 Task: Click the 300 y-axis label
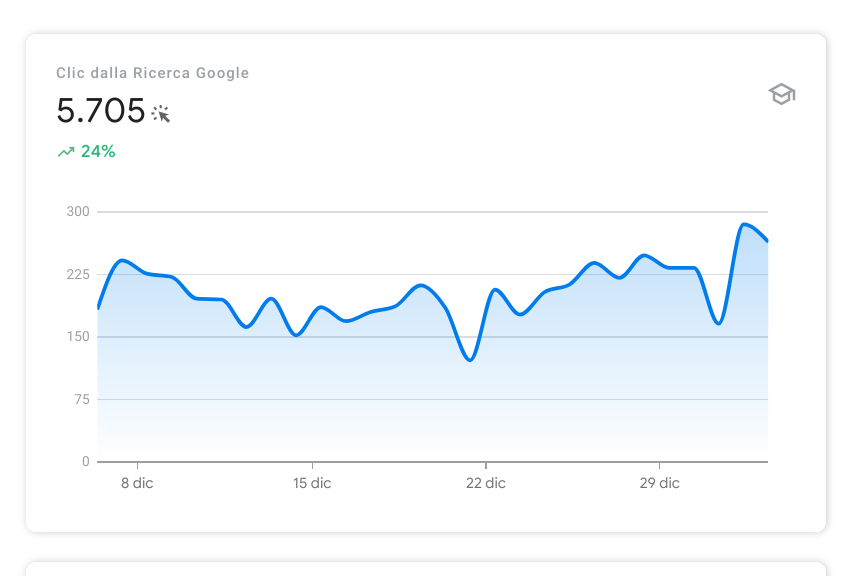click(x=78, y=212)
